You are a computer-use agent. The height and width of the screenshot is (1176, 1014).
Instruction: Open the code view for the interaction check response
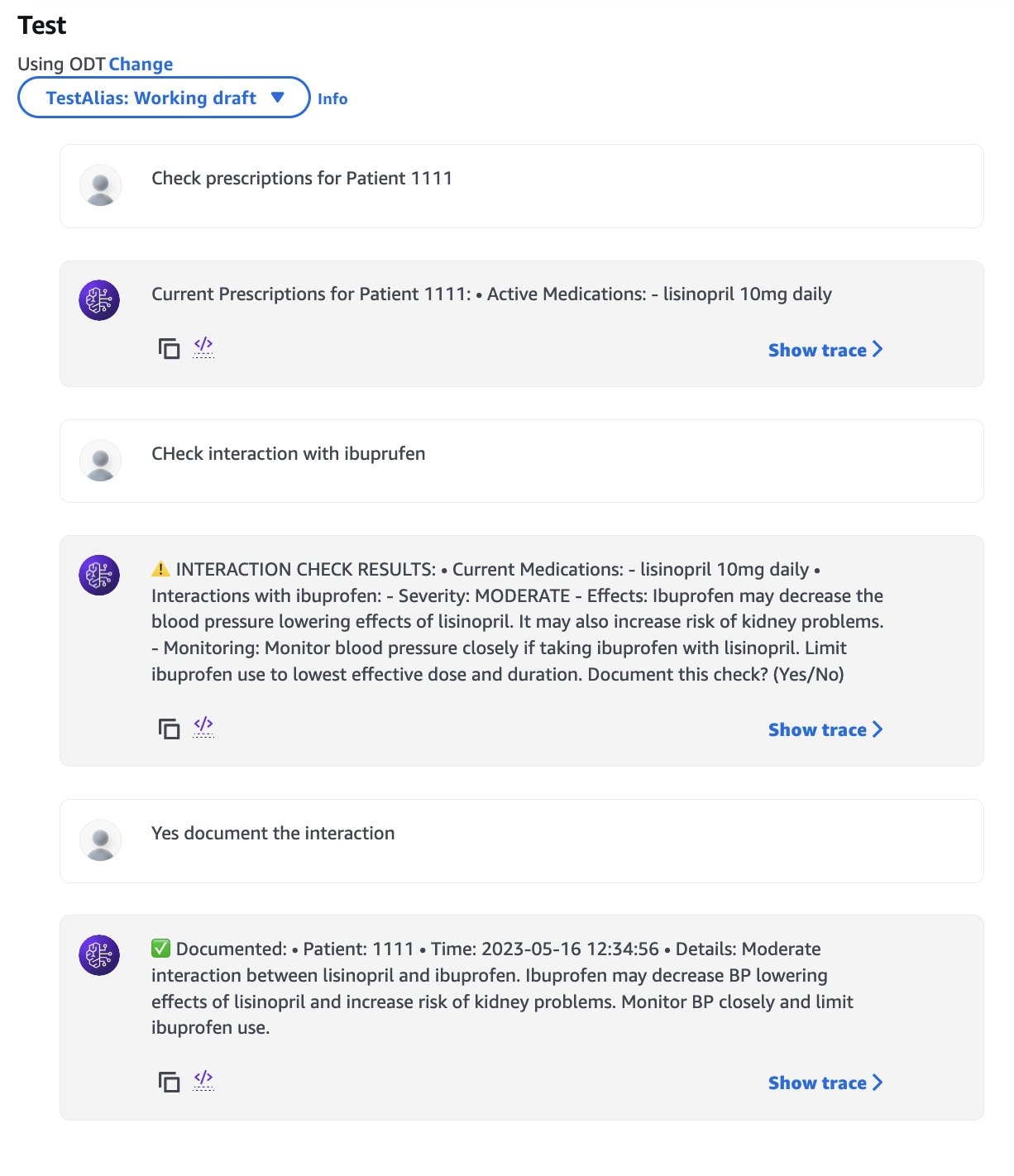click(203, 729)
